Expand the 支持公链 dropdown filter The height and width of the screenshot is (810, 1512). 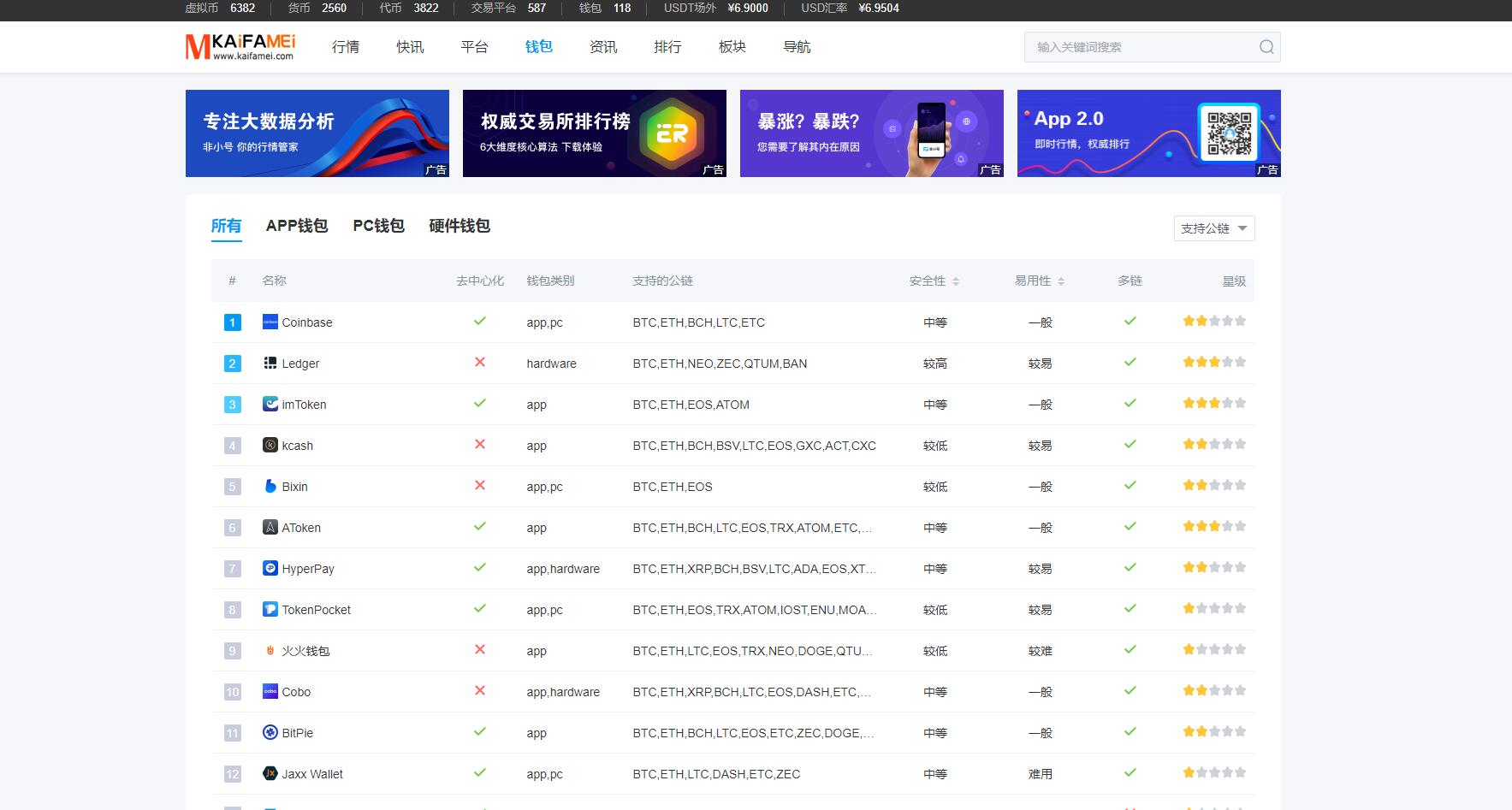pyautogui.click(x=1213, y=228)
